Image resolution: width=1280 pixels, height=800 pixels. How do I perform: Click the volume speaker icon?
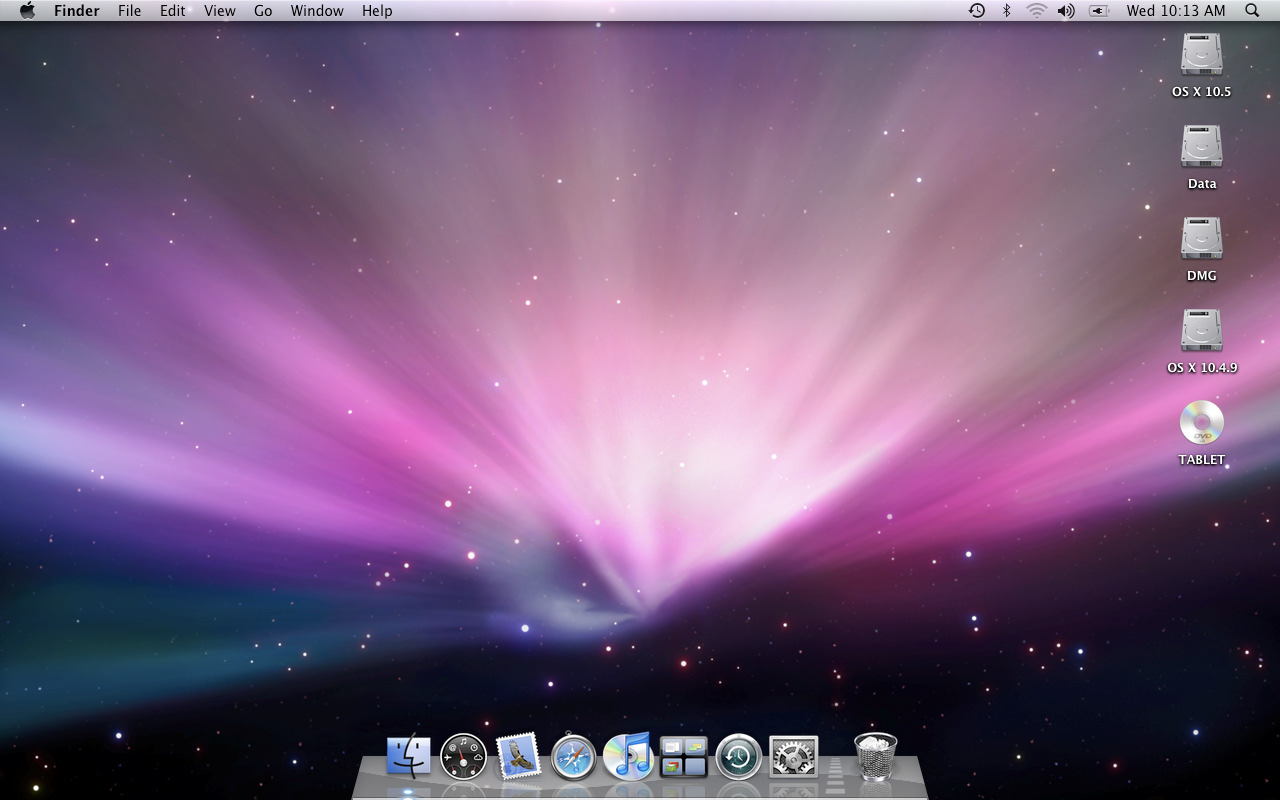[x=1066, y=10]
